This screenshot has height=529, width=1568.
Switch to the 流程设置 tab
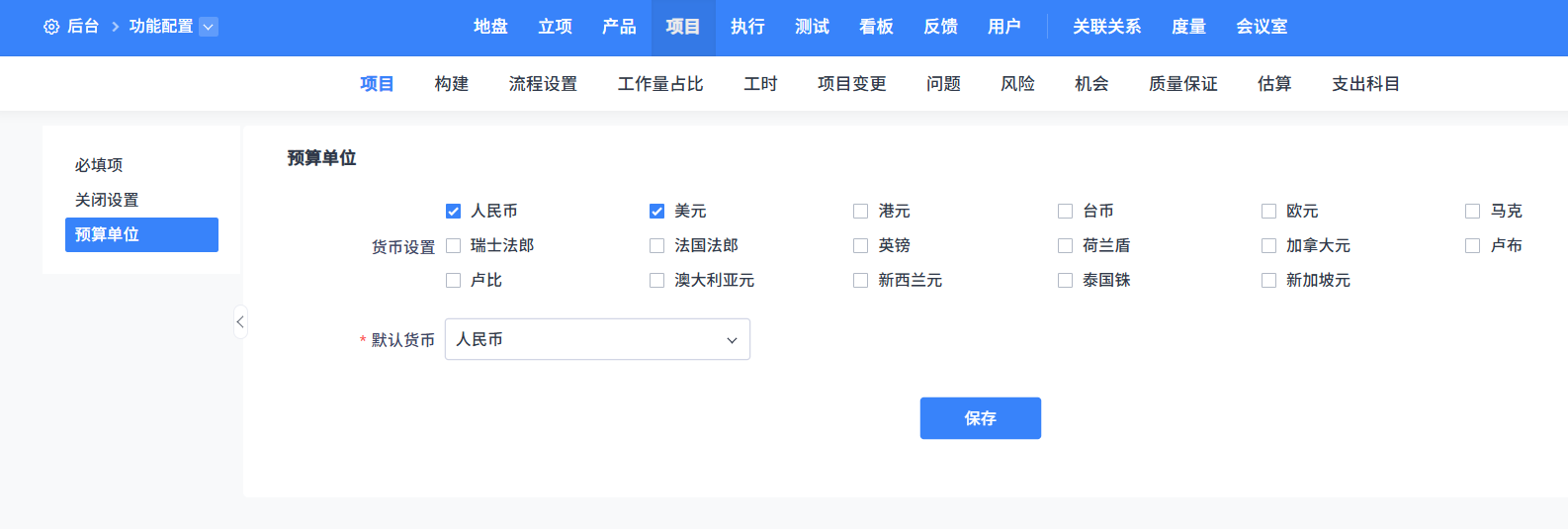point(543,84)
